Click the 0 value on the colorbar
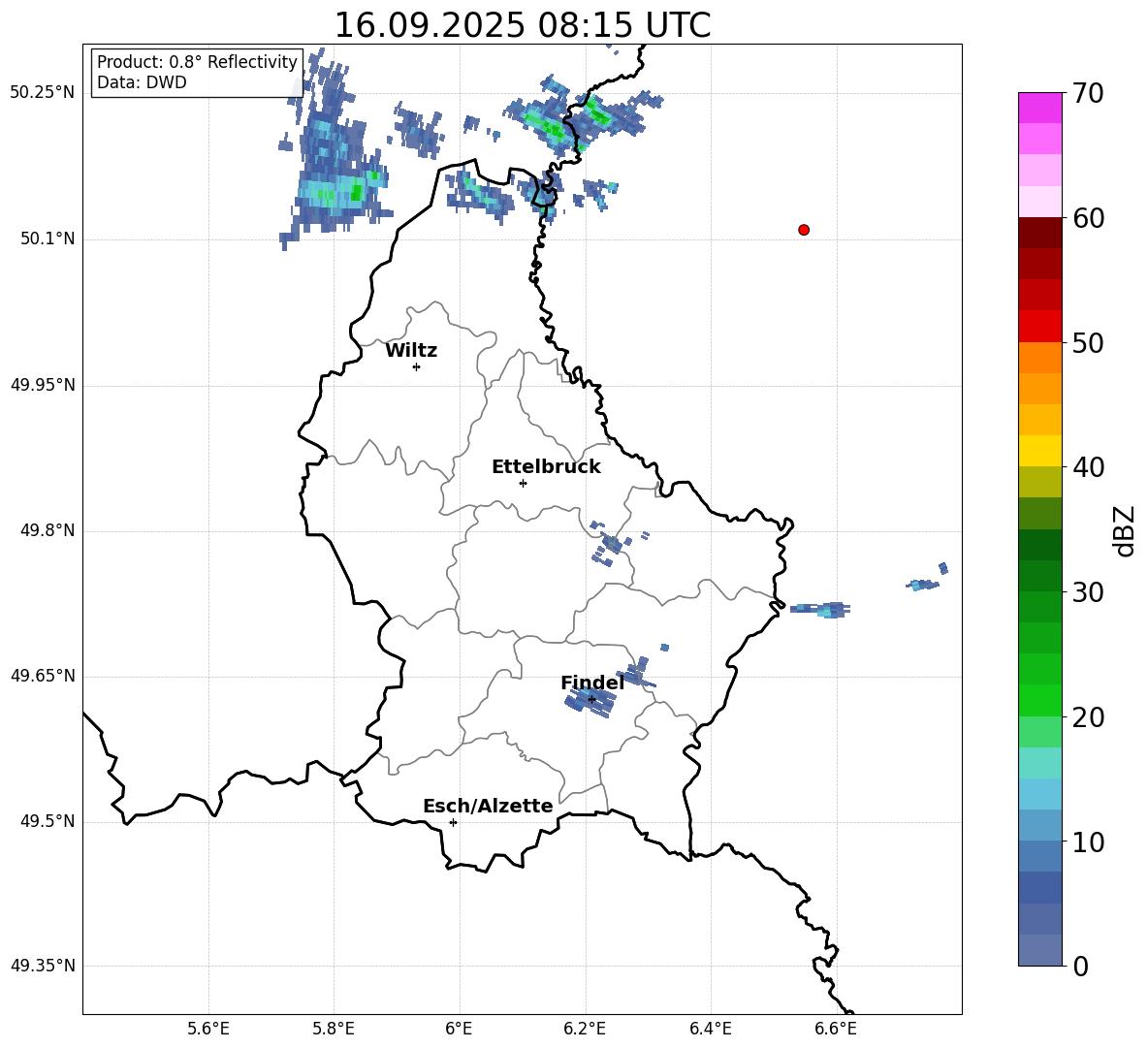The width and height of the screenshot is (1148, 1048). (x=1080, y=966)
